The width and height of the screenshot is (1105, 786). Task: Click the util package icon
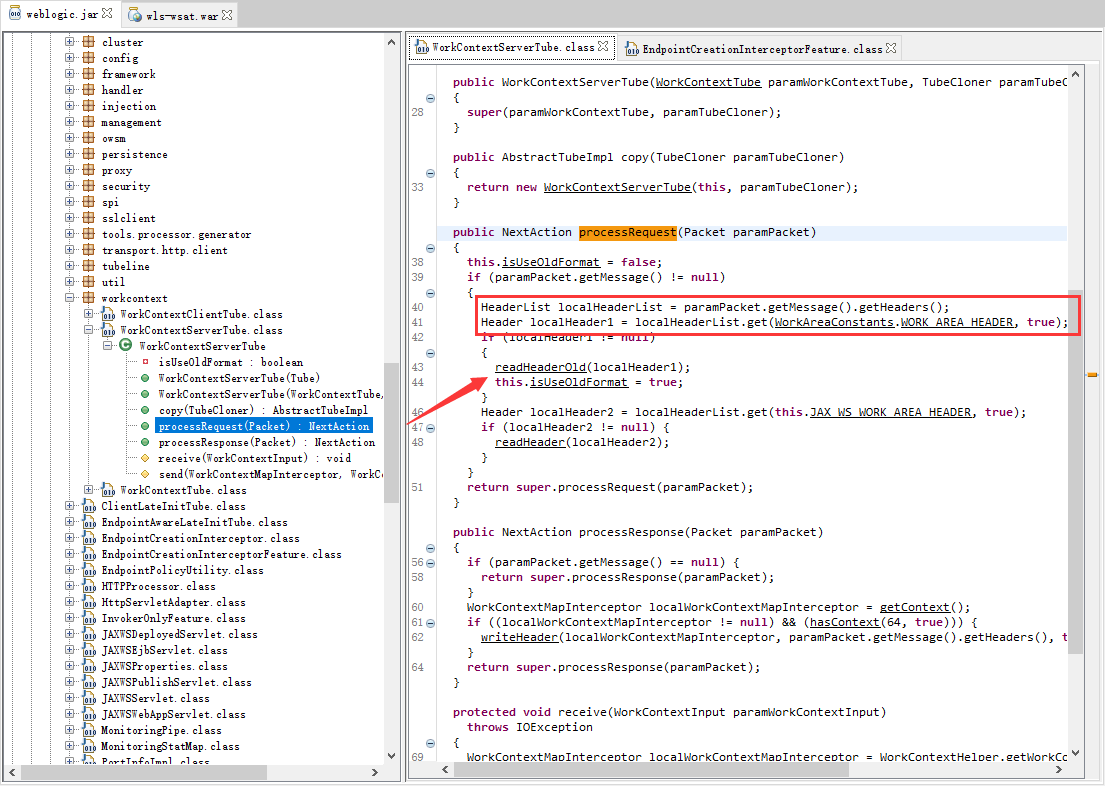click(x=89, y=281)
